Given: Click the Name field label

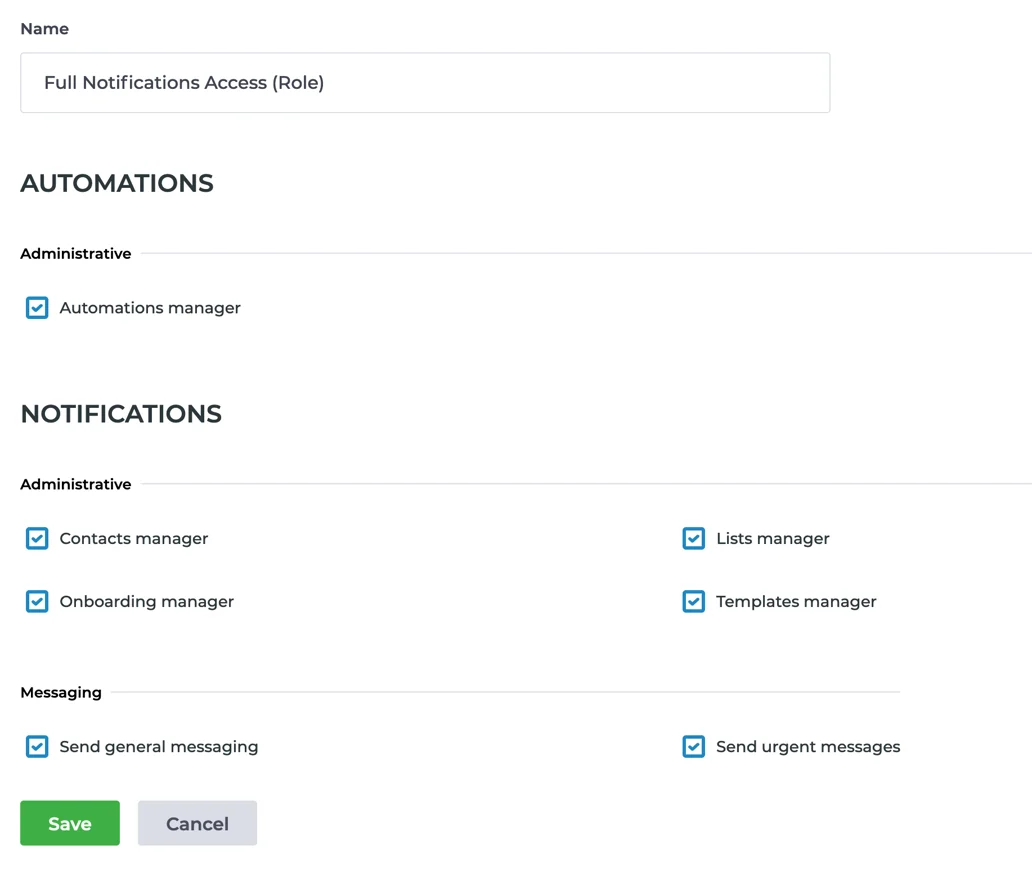Looking at the screenshot, I should click(x=44, y=29).
